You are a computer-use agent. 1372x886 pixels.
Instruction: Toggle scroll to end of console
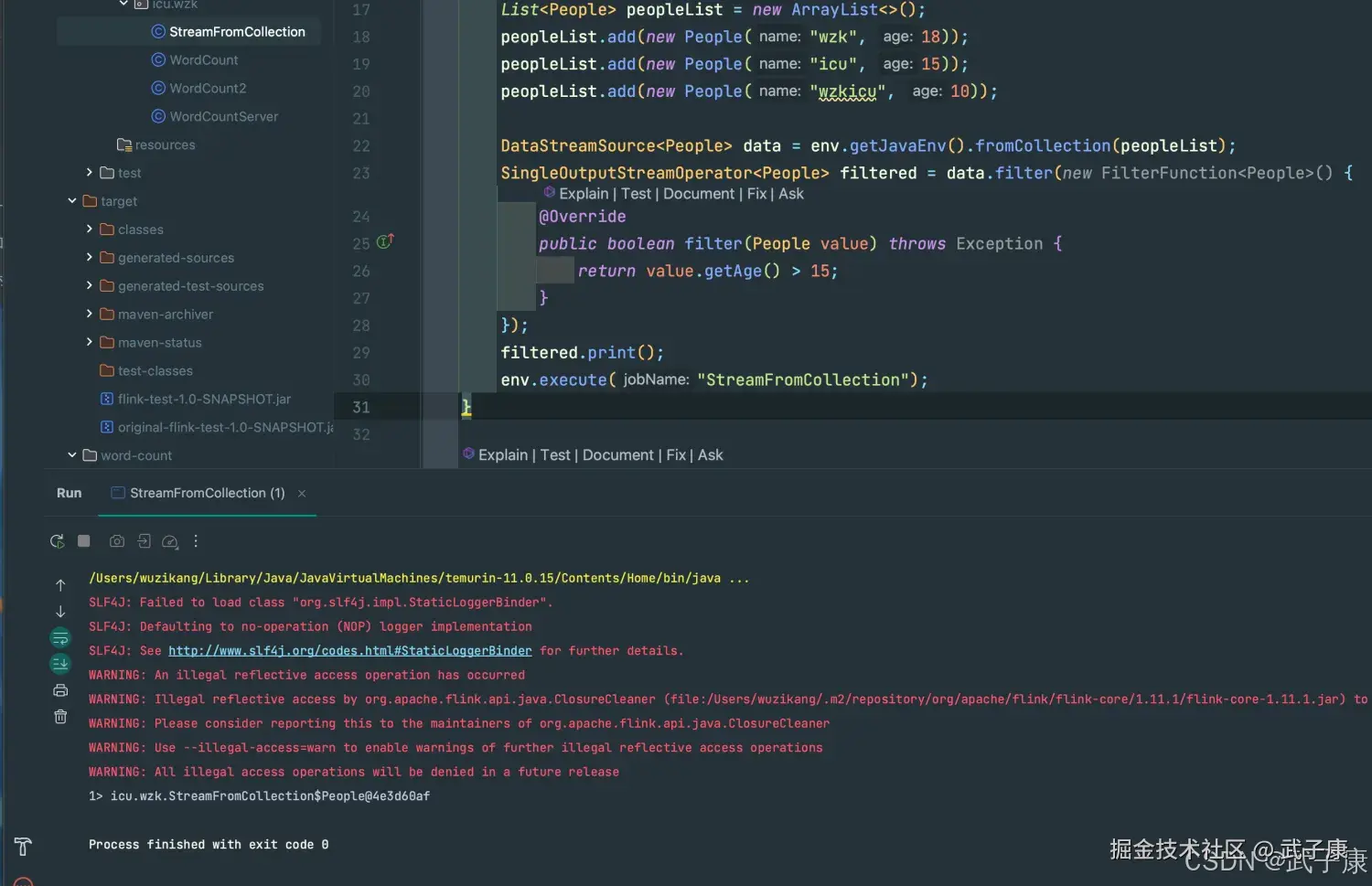[x=60, y=664]
